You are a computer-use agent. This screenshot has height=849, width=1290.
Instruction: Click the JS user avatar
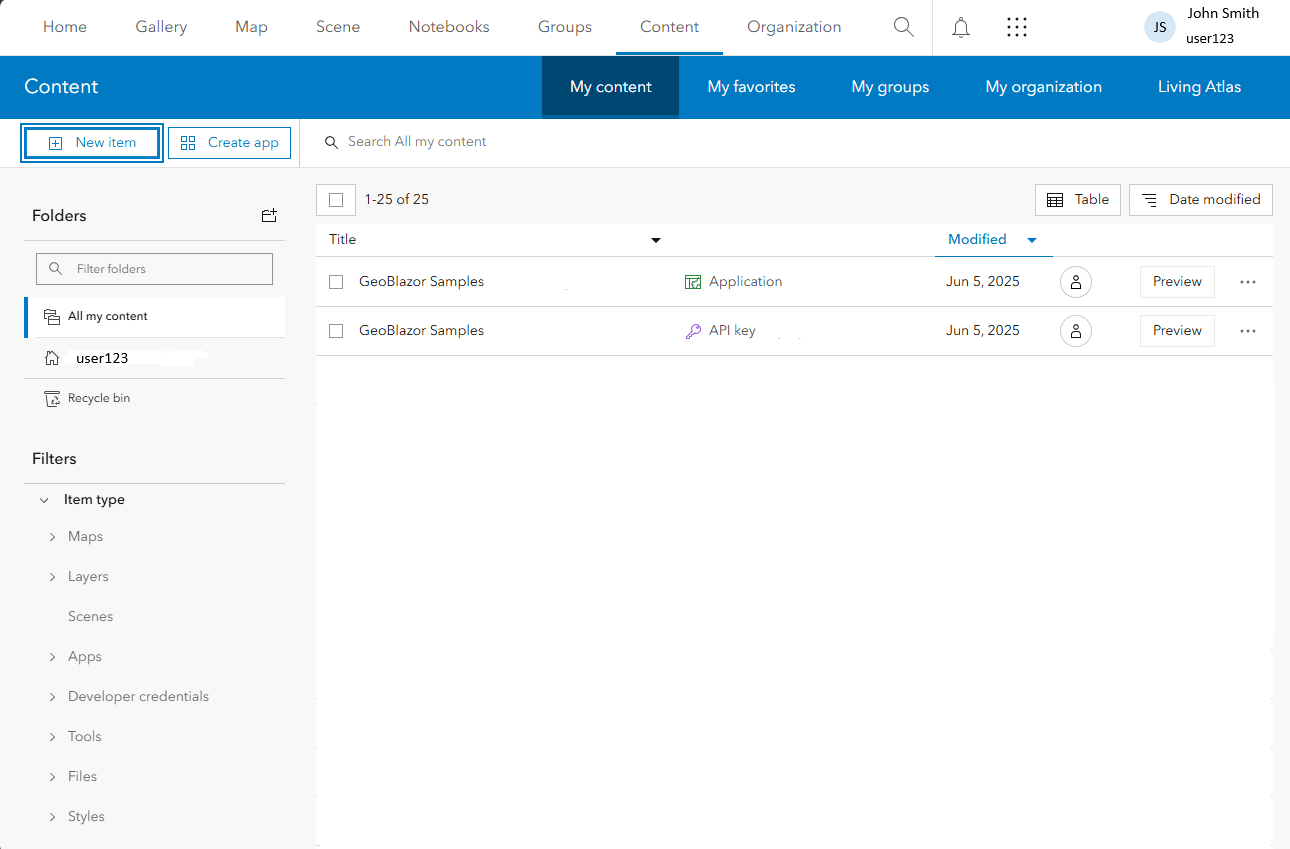[x=1160, y=27]
